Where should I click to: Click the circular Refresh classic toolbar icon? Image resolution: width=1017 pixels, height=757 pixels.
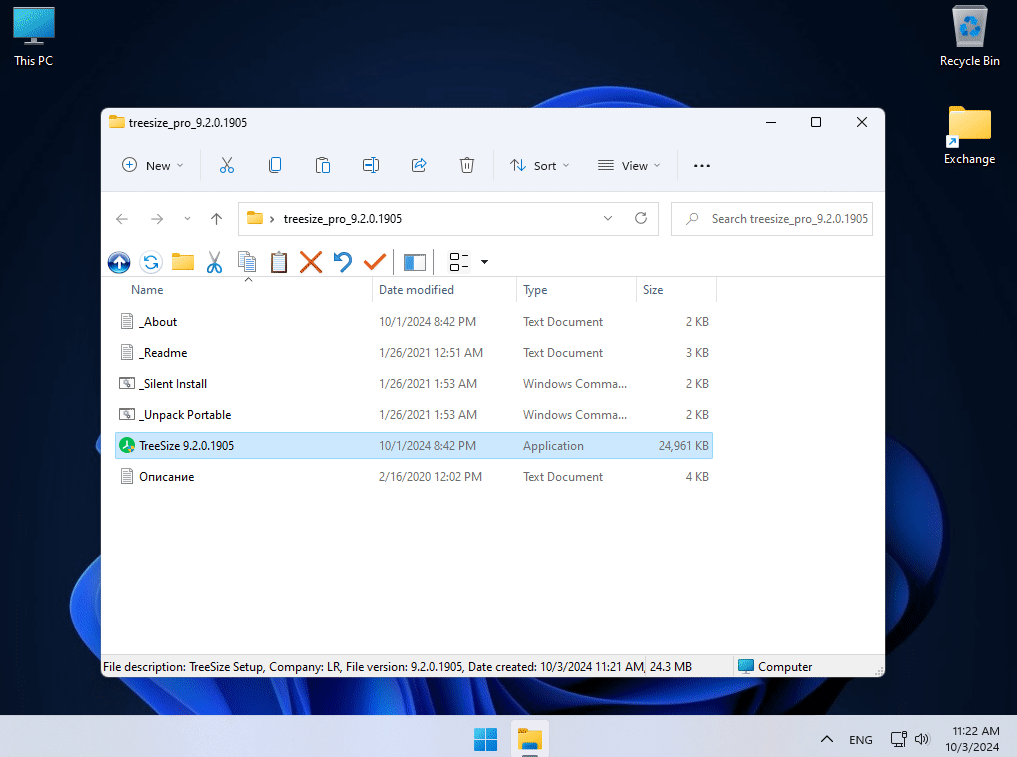coord(151,262)
